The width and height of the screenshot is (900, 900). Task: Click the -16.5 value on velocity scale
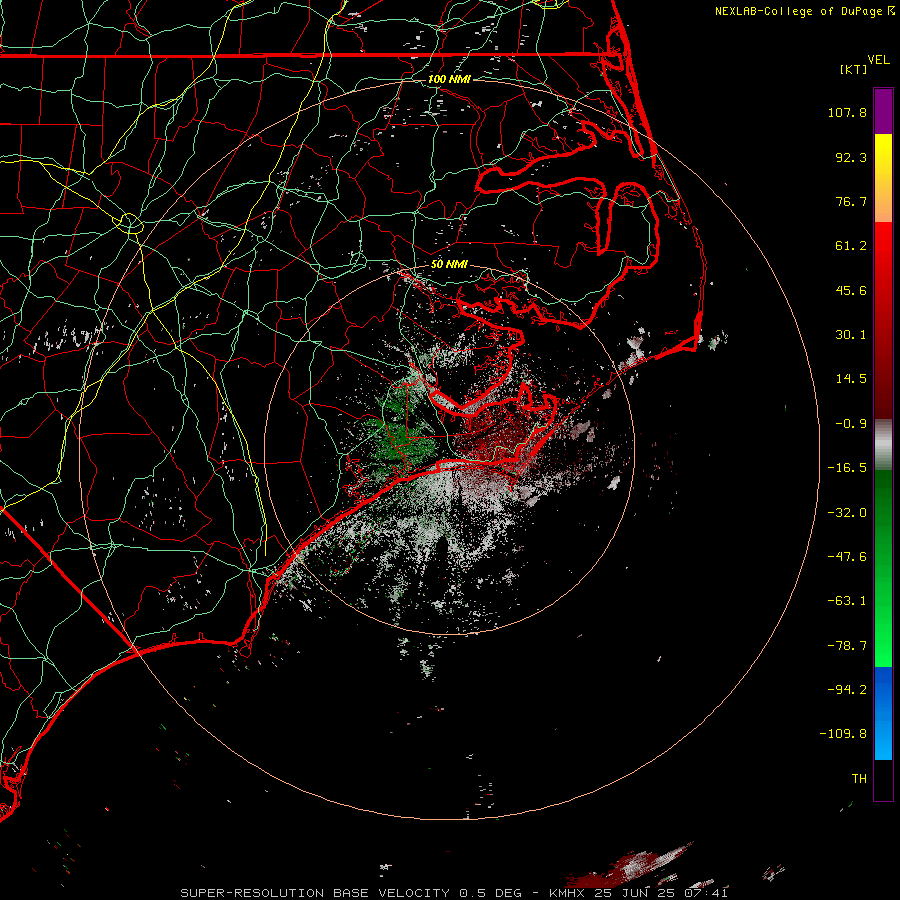click(x=847, y=468)
